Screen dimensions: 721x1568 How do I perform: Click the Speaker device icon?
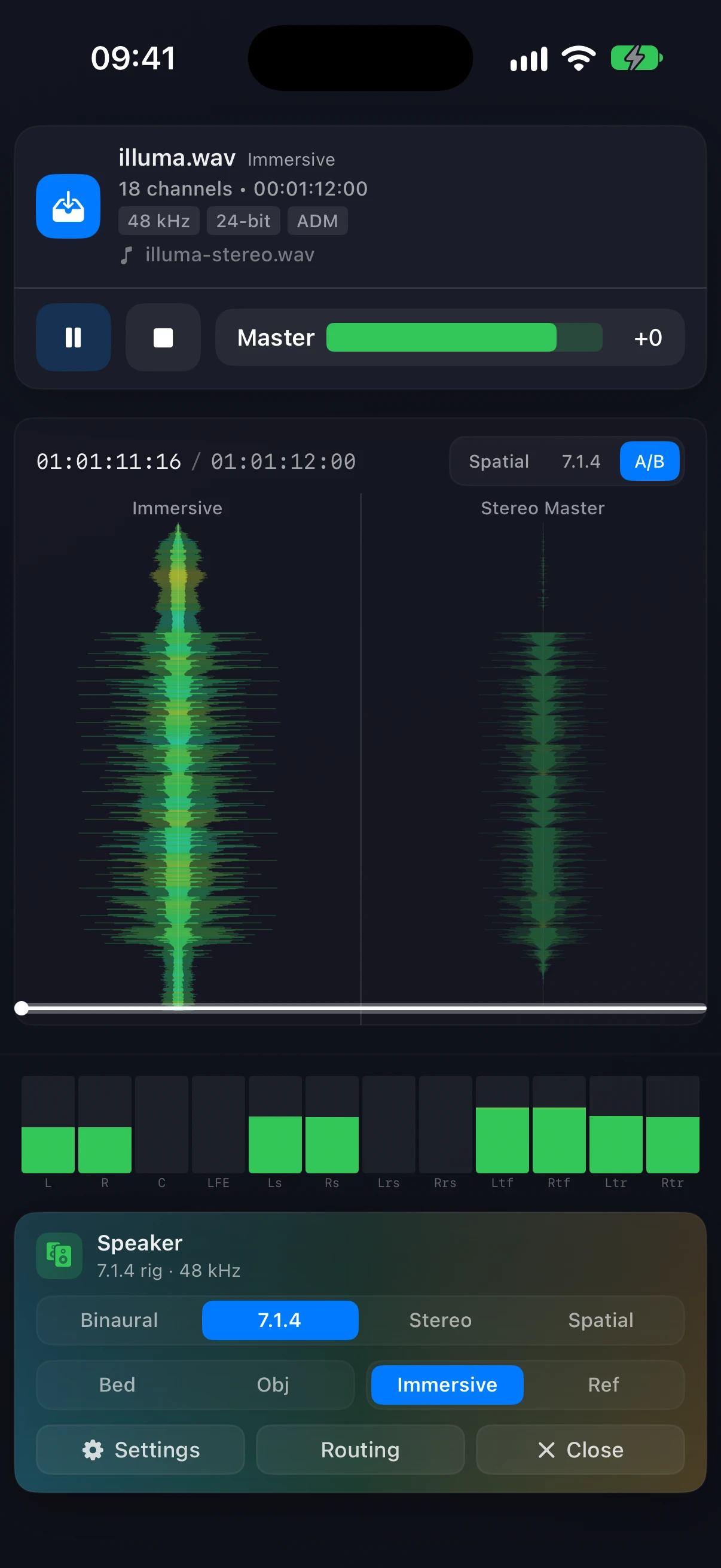[59, 1256]
